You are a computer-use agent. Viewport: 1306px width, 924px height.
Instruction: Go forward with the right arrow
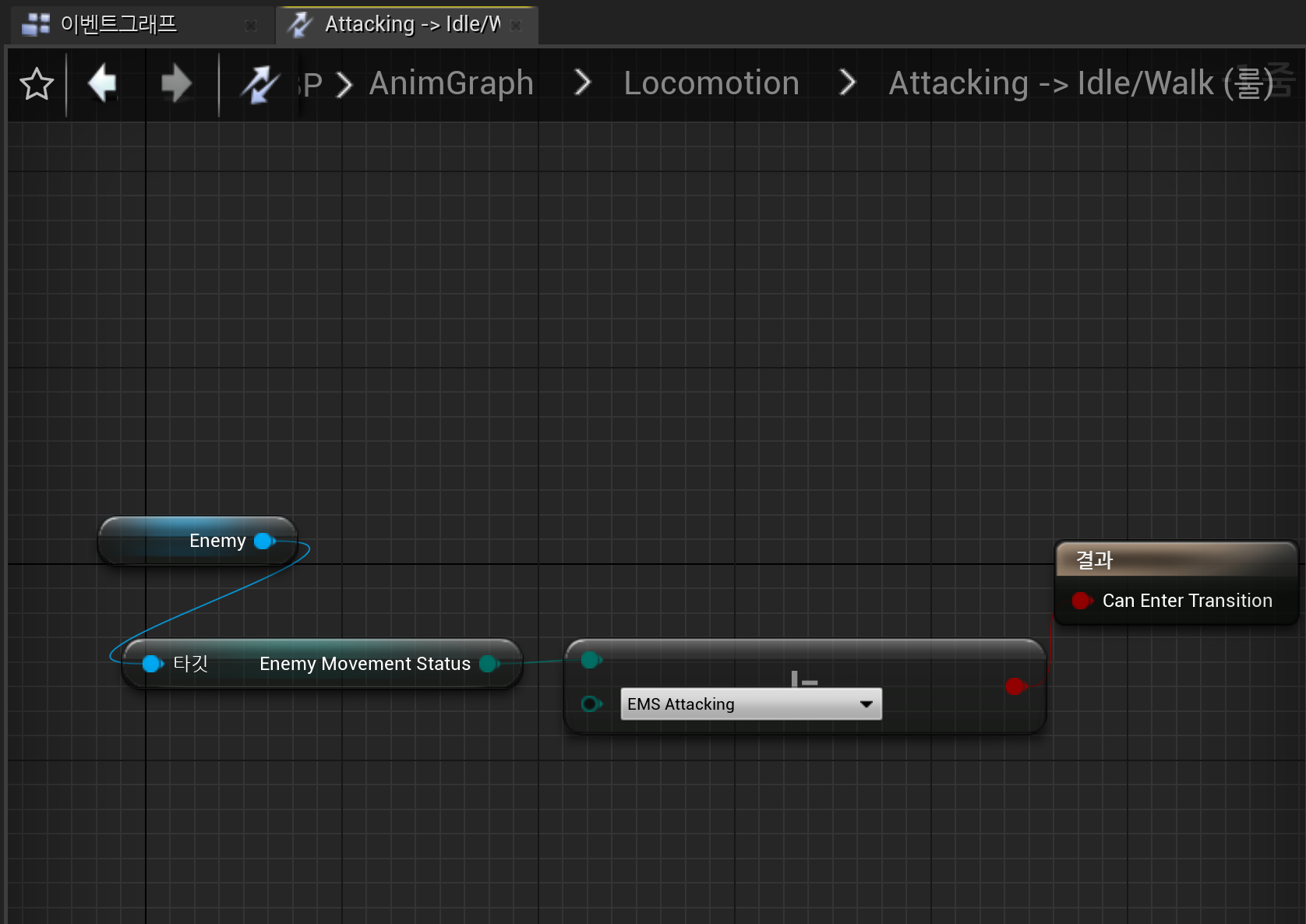click(x=176, y=84)
